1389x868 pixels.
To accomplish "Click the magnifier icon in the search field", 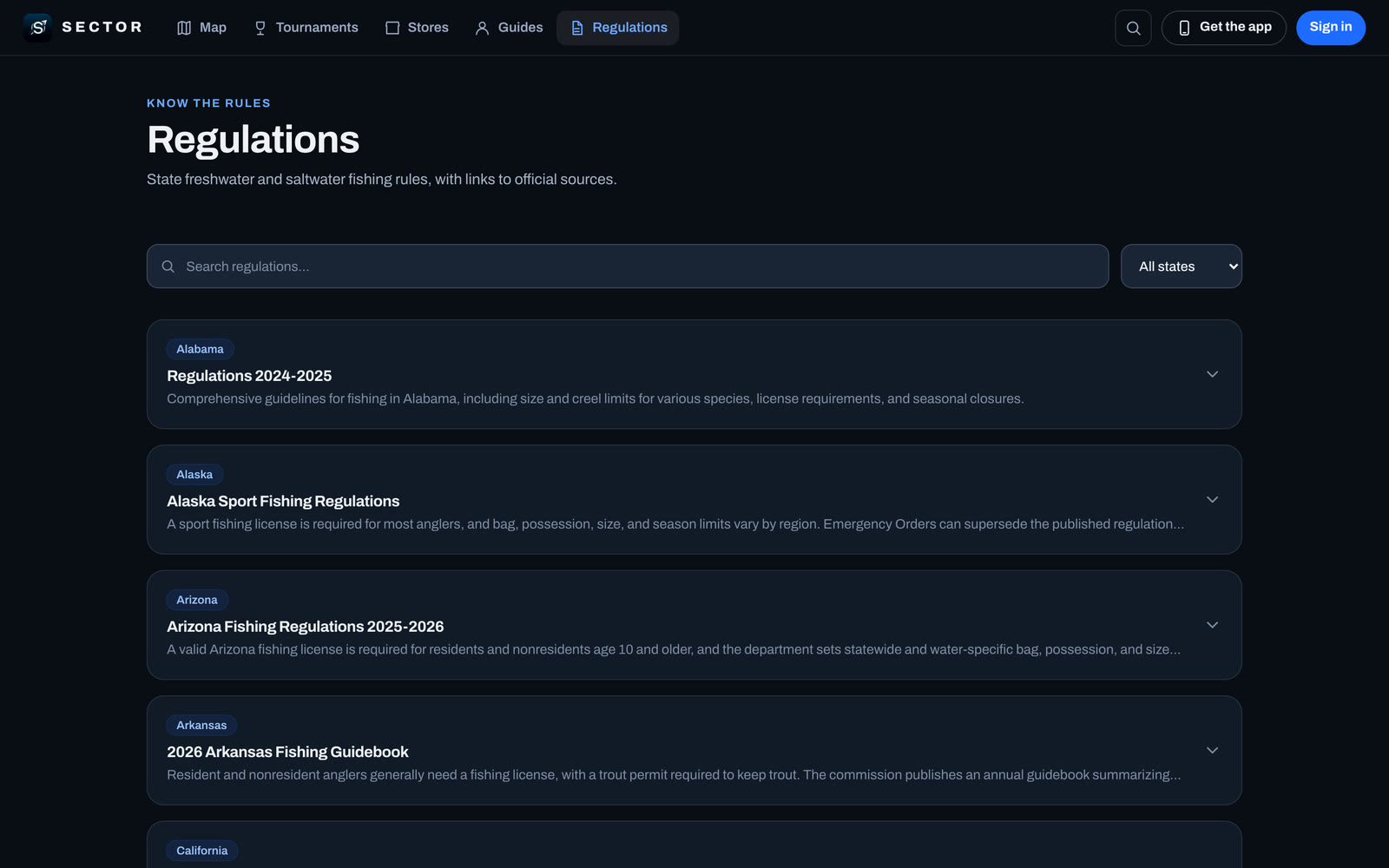I will tap(168, 266).
